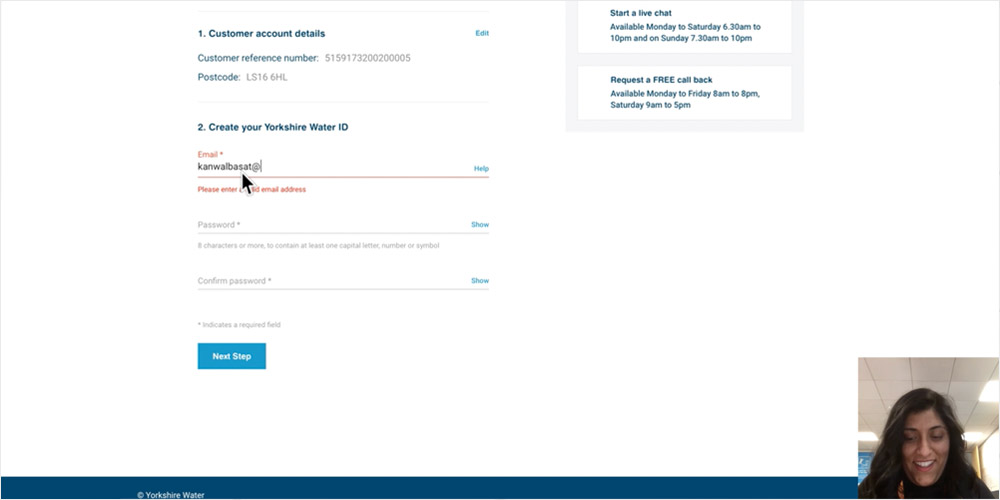1000x500 pixels.
Task: Click the Edit link for account details
Action: (x=481, y=33)
